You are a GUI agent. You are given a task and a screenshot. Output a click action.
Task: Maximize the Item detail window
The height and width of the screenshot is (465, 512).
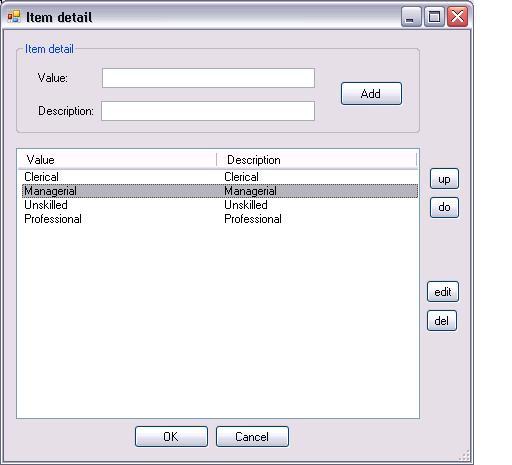(434, 17)
